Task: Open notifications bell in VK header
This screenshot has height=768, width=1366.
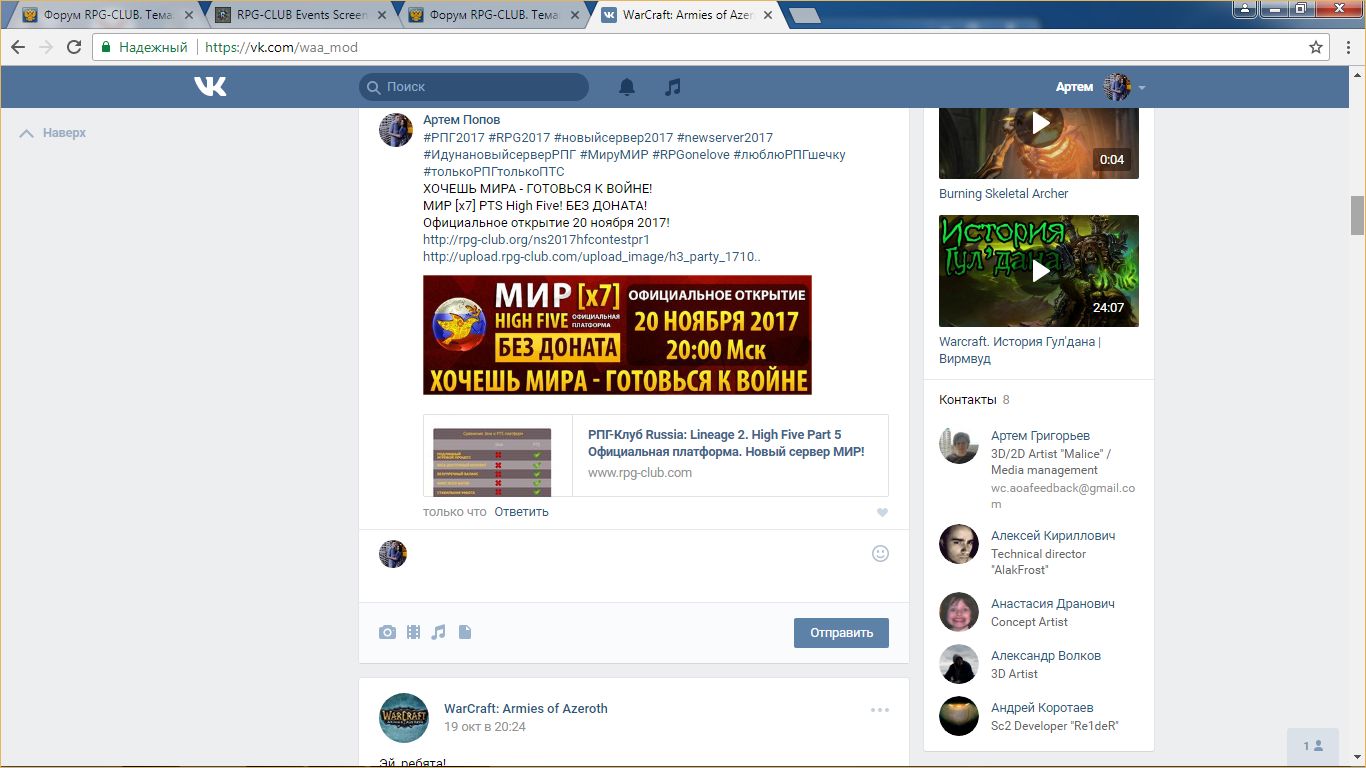Action: click(627, 87)
